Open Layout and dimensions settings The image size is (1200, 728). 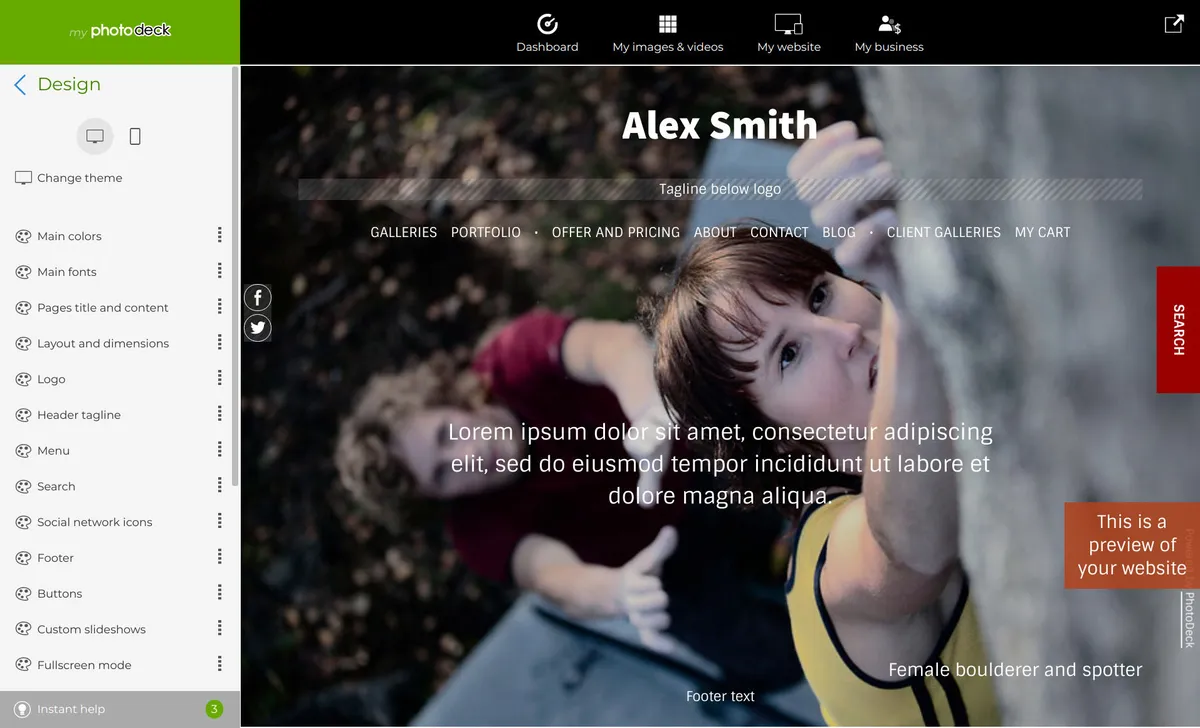point(103,344)
